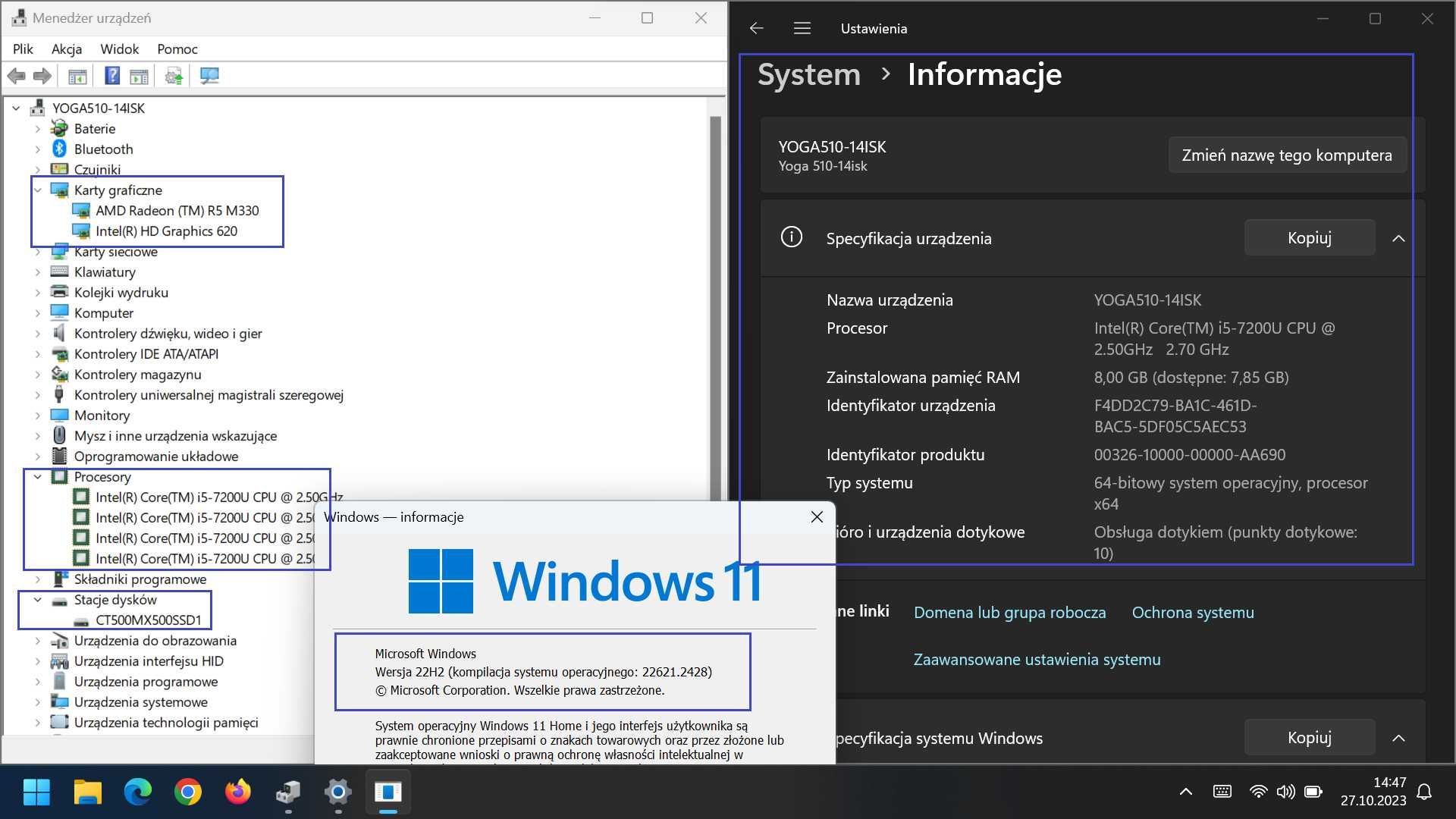Screen dimensions: 1456x819
Task: Click the Baterie category icon
Action: pyautogui.click(x=59, y=128)
